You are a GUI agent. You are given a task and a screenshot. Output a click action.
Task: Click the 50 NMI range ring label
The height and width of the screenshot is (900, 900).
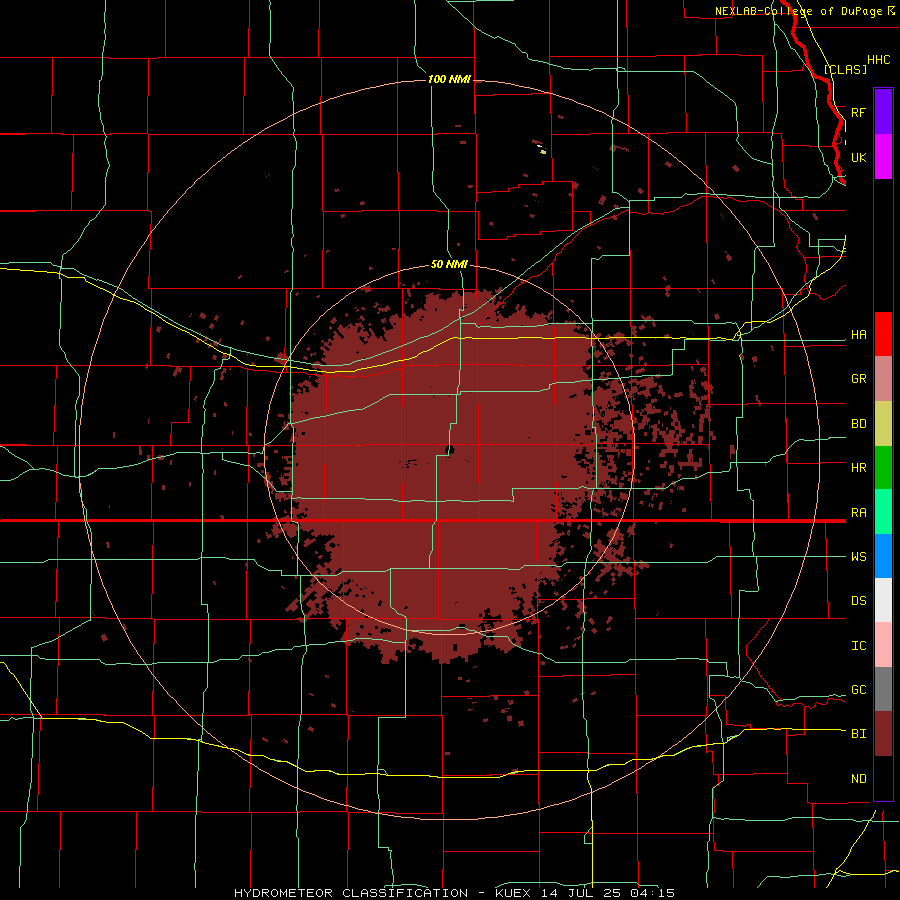(449, 264)
